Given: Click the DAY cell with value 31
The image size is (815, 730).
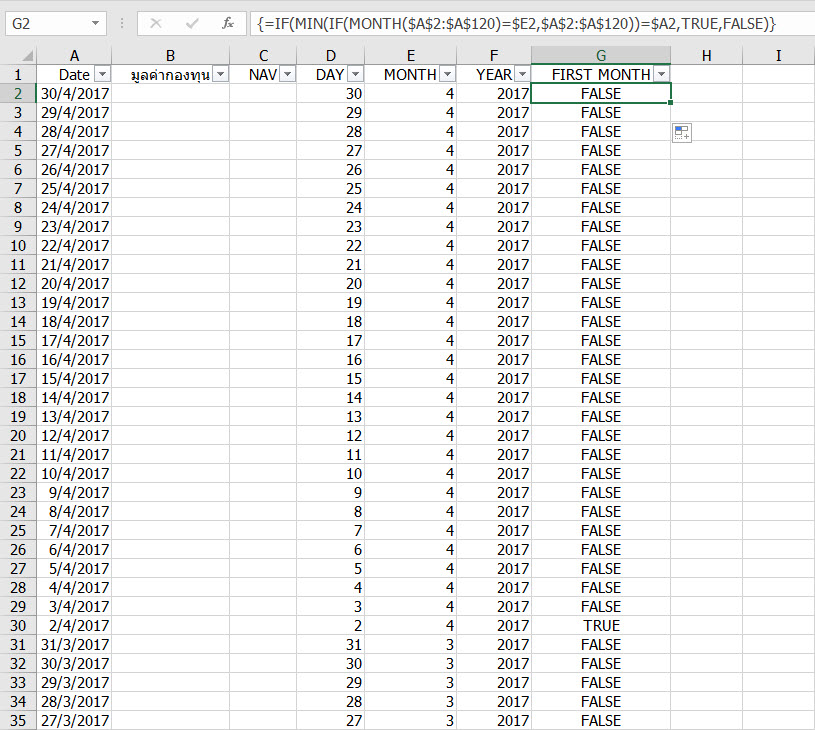Looking at the screenshot, I should tap(331, 644).
